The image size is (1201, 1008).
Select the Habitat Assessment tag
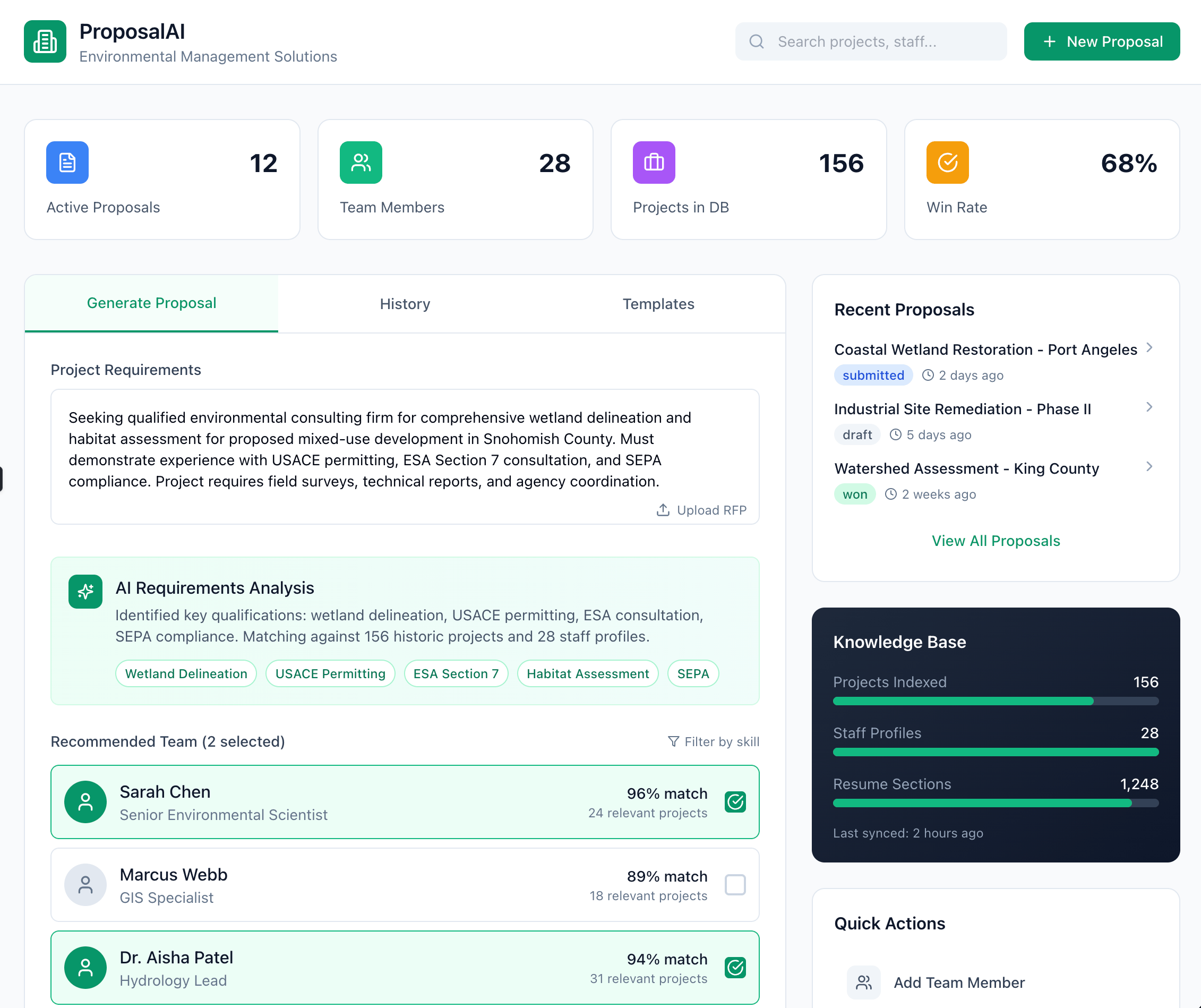click(587, 673)
